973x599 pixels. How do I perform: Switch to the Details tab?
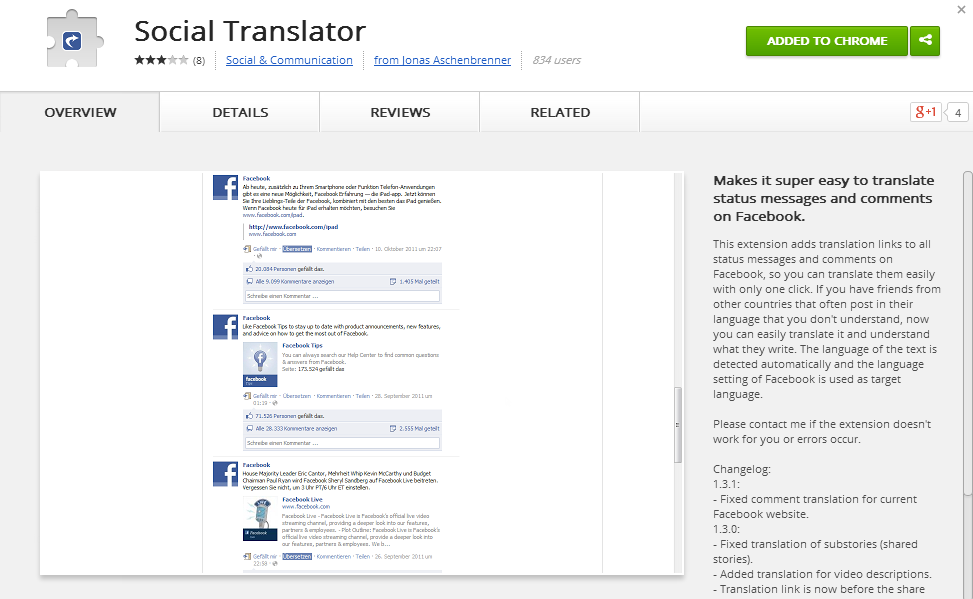(x=240, y=112)
